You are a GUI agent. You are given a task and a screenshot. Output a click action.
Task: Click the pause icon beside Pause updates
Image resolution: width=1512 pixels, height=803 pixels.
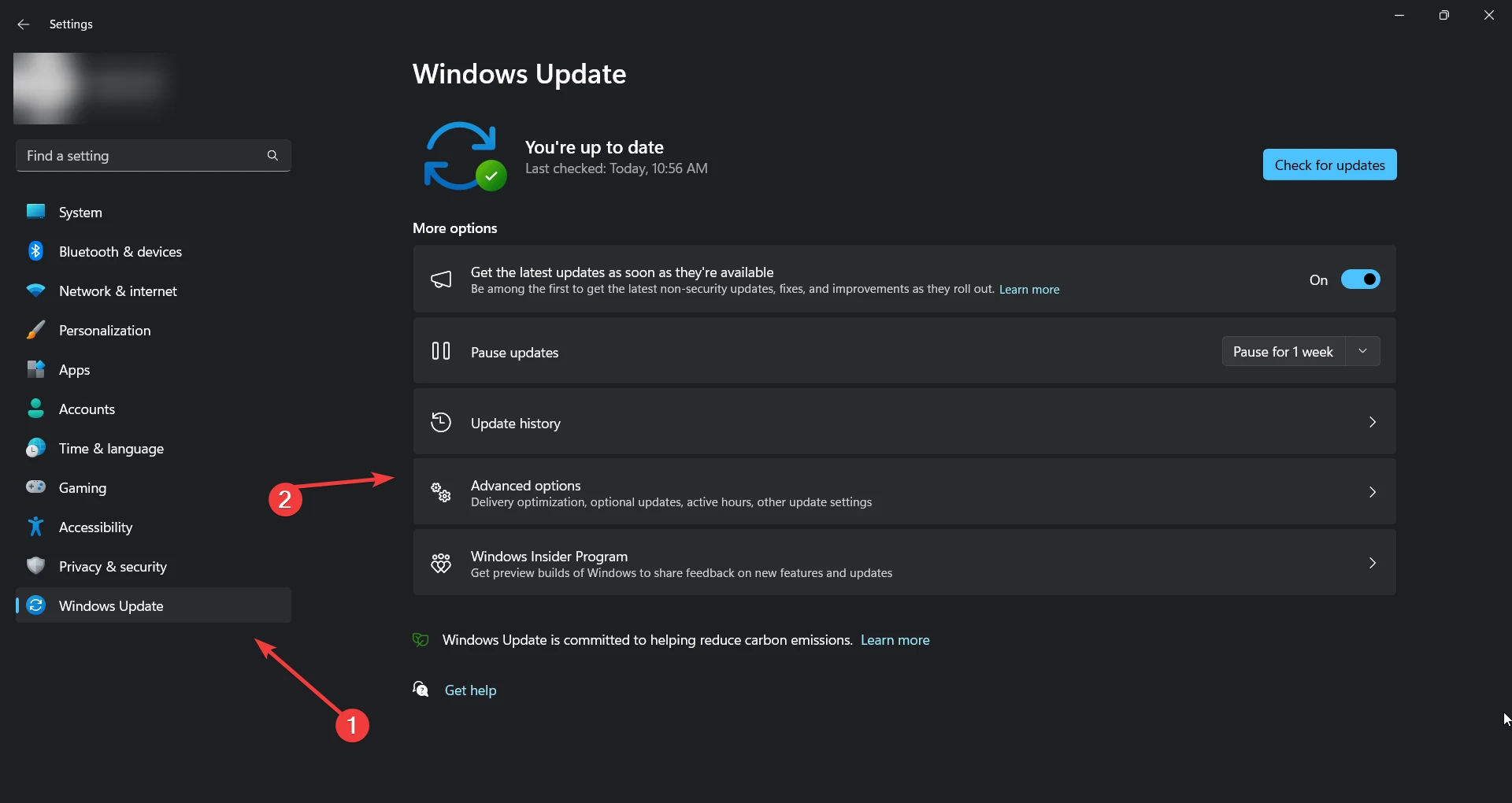(x=441, y=351)
